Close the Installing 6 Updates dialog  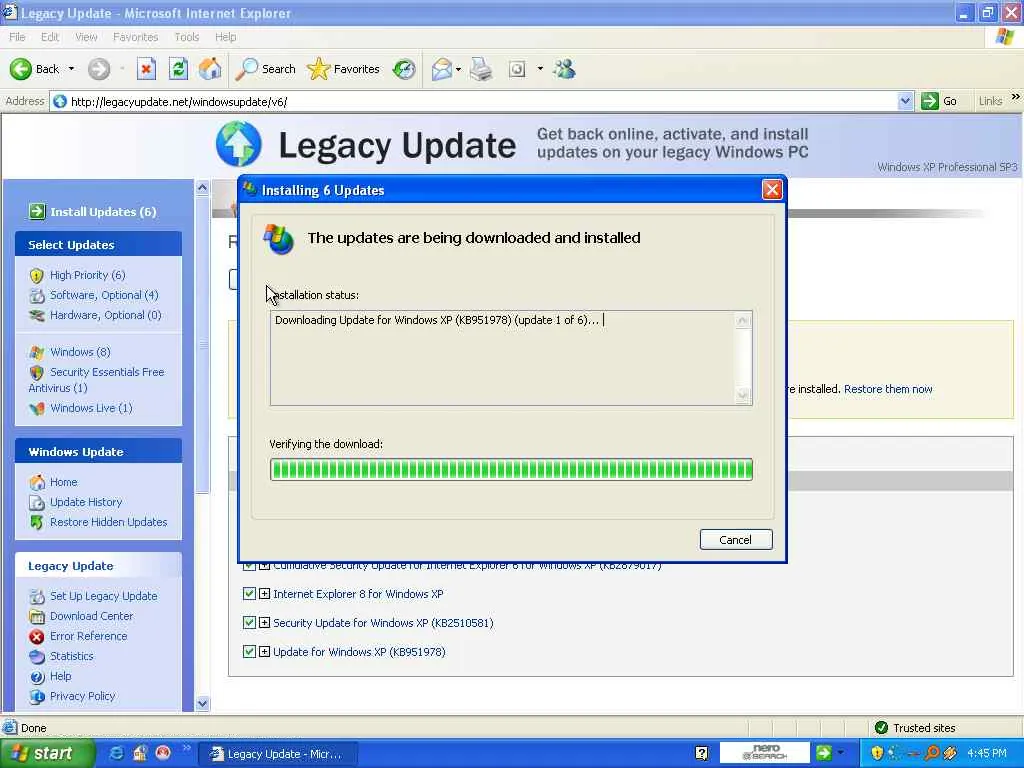(x=771, y=189)
